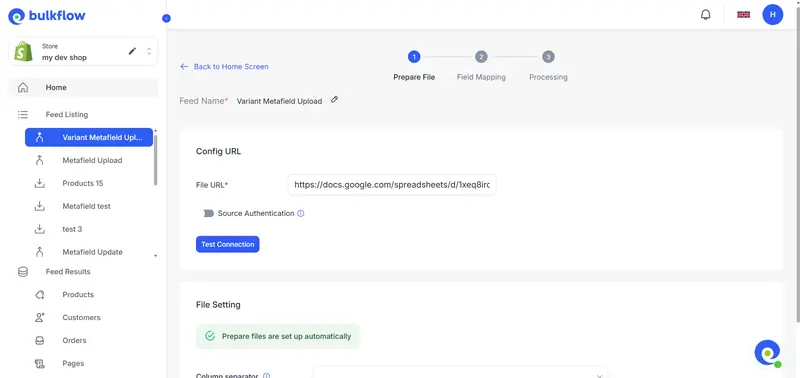Select step 2 Field Mapping
Screen dimensions: 800x378
pyautogui.click(x=481, y=57)
